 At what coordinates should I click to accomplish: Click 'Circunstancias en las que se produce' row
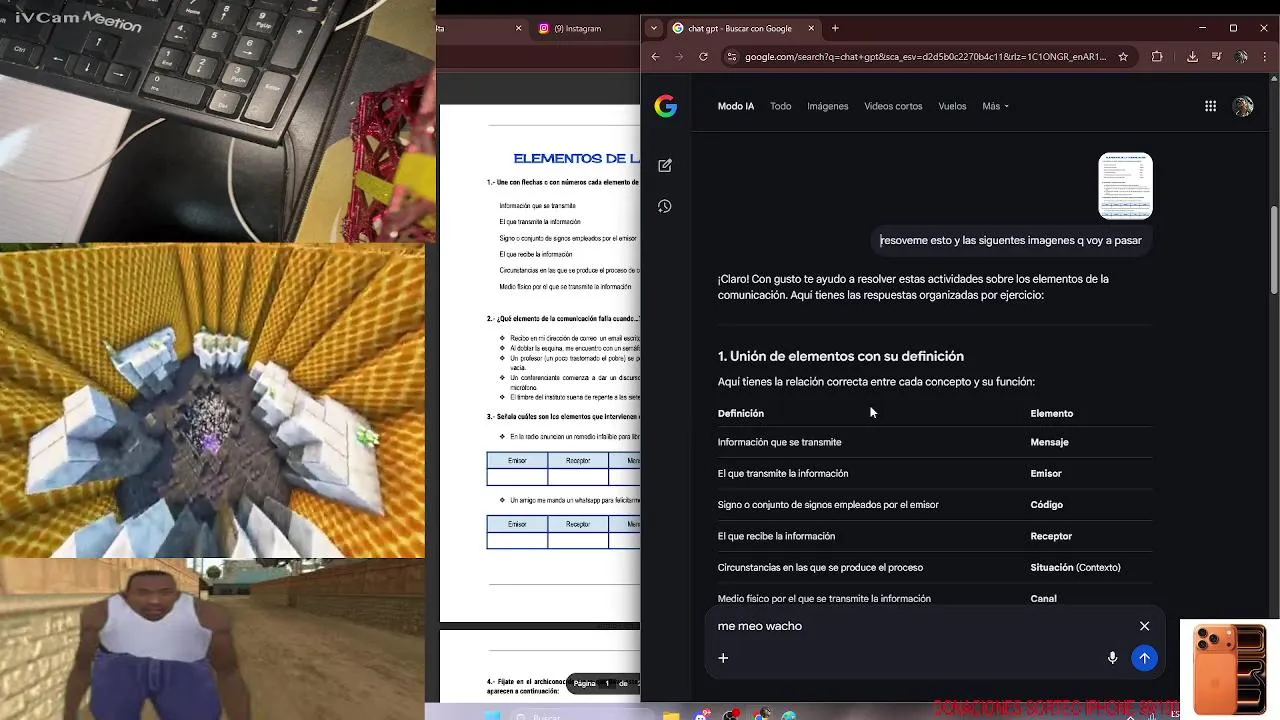point(820,567)
